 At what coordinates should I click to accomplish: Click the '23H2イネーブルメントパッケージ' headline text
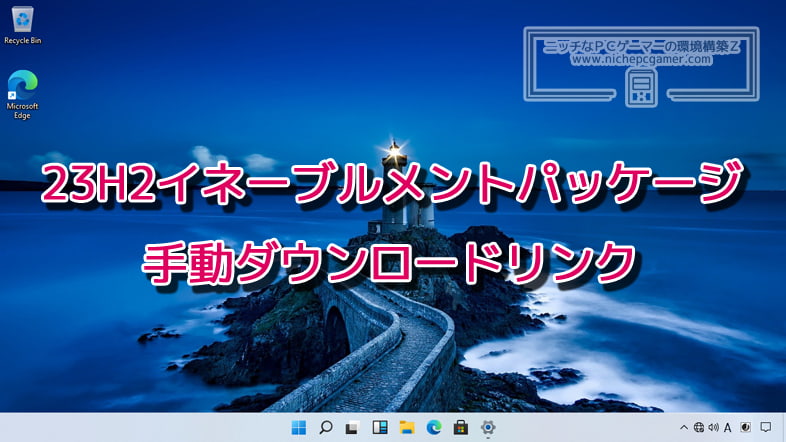pos(392,186)
